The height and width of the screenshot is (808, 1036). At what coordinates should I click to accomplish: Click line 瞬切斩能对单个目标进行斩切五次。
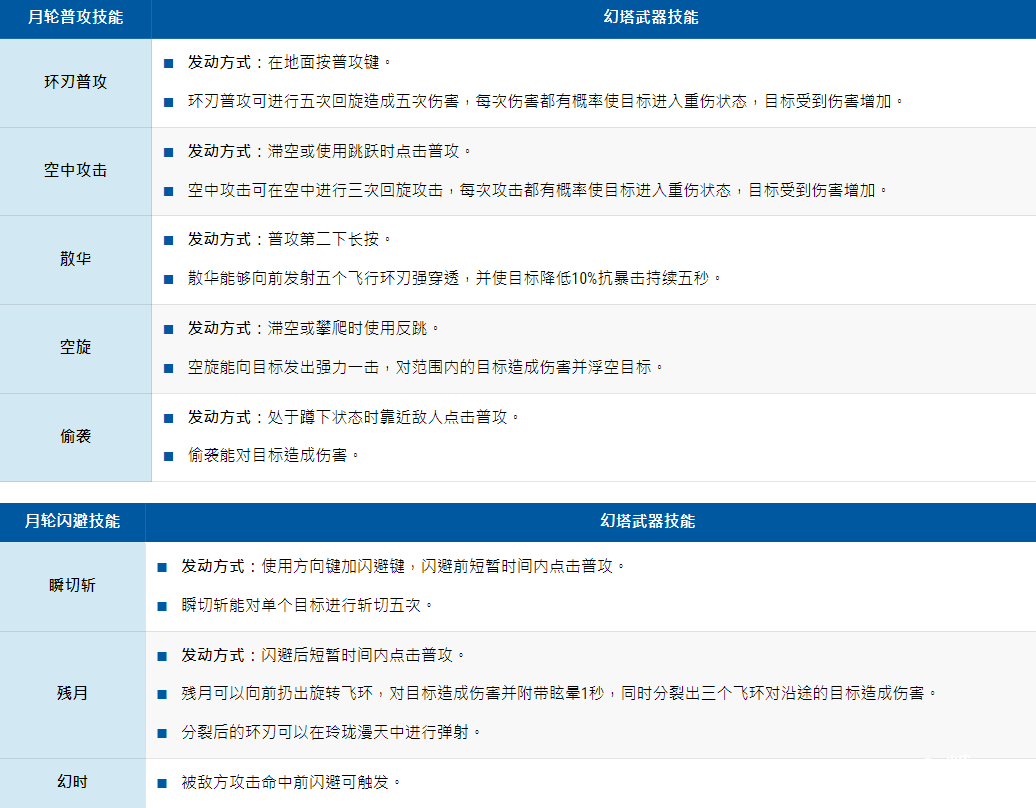pos(307,606)
